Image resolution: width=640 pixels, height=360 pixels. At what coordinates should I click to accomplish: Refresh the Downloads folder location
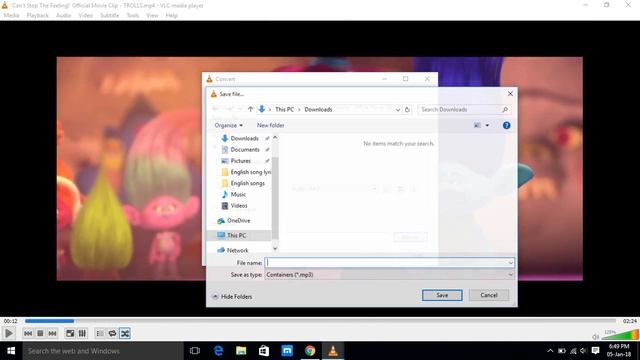[407, 109]
